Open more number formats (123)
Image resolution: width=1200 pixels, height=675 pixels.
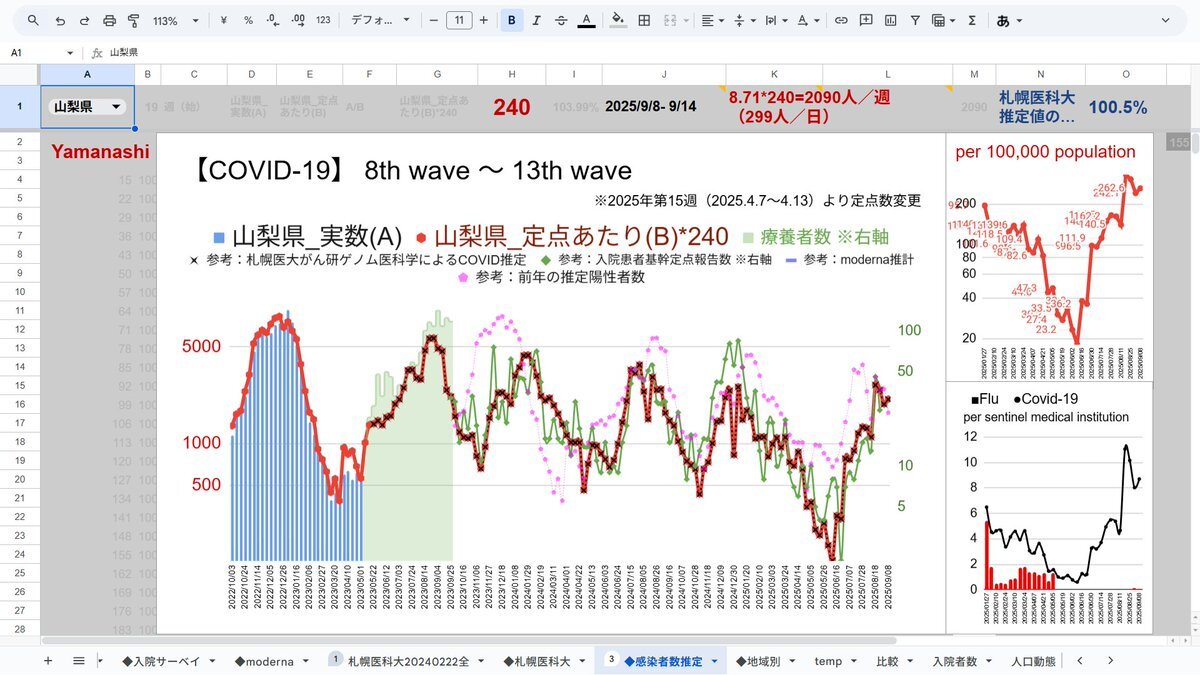click(x=323, y=20)
